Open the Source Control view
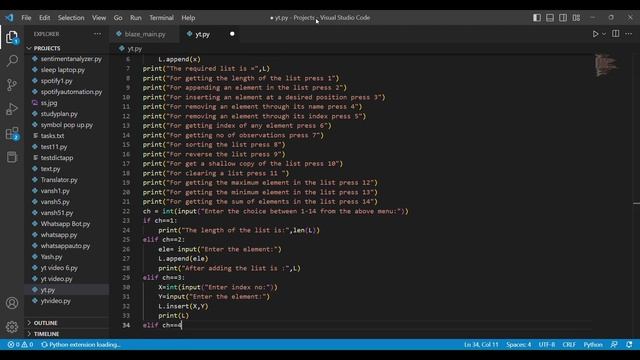Viewport: 640px width, 360px height. (x=12, y=85)
